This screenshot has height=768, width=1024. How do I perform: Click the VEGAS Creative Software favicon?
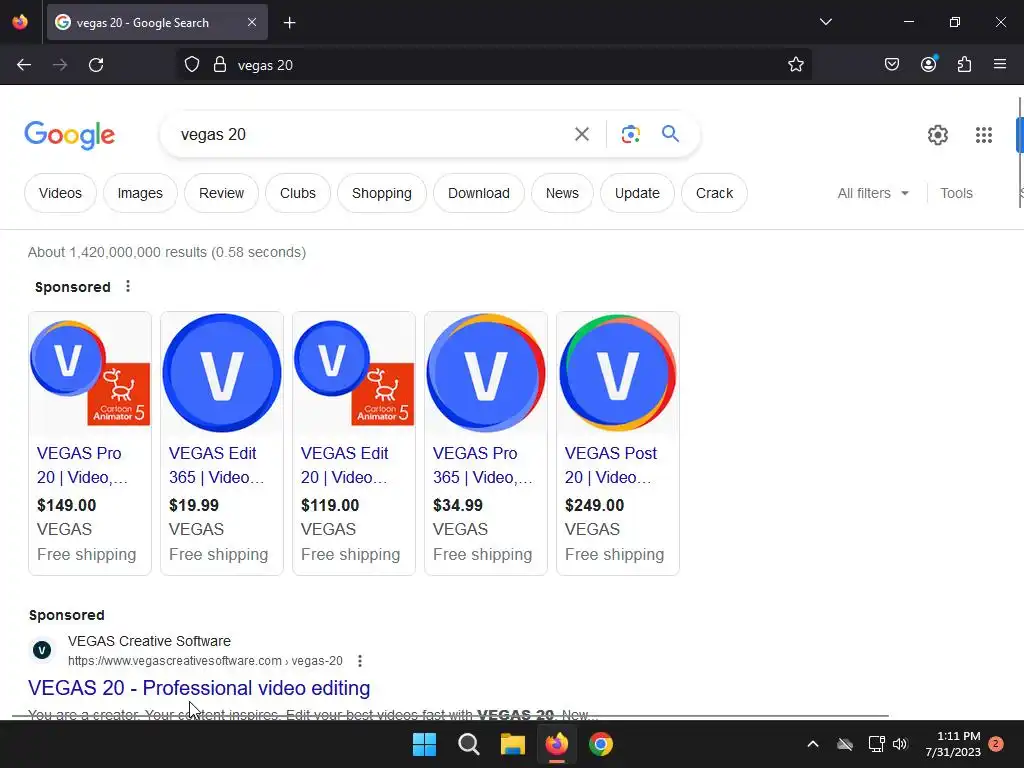(x=42, y=650)
